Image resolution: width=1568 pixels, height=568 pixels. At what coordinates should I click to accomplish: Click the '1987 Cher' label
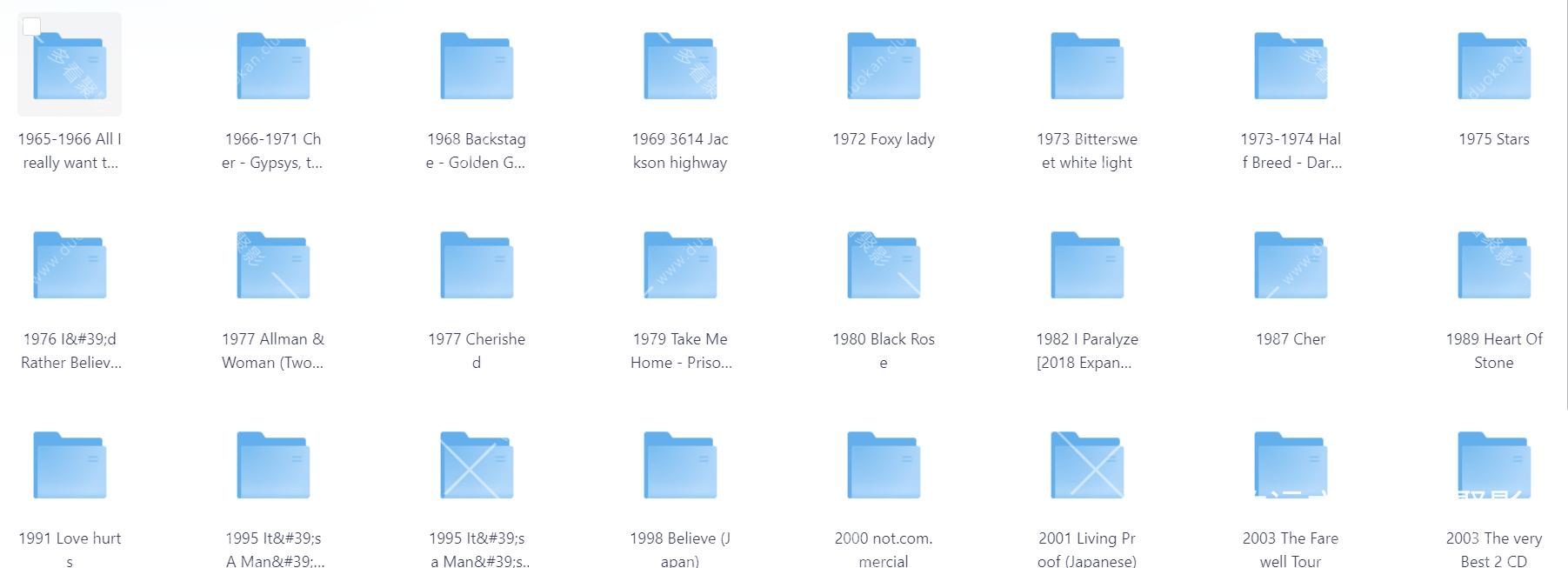pyautogui.click(x=1291, y=339)
